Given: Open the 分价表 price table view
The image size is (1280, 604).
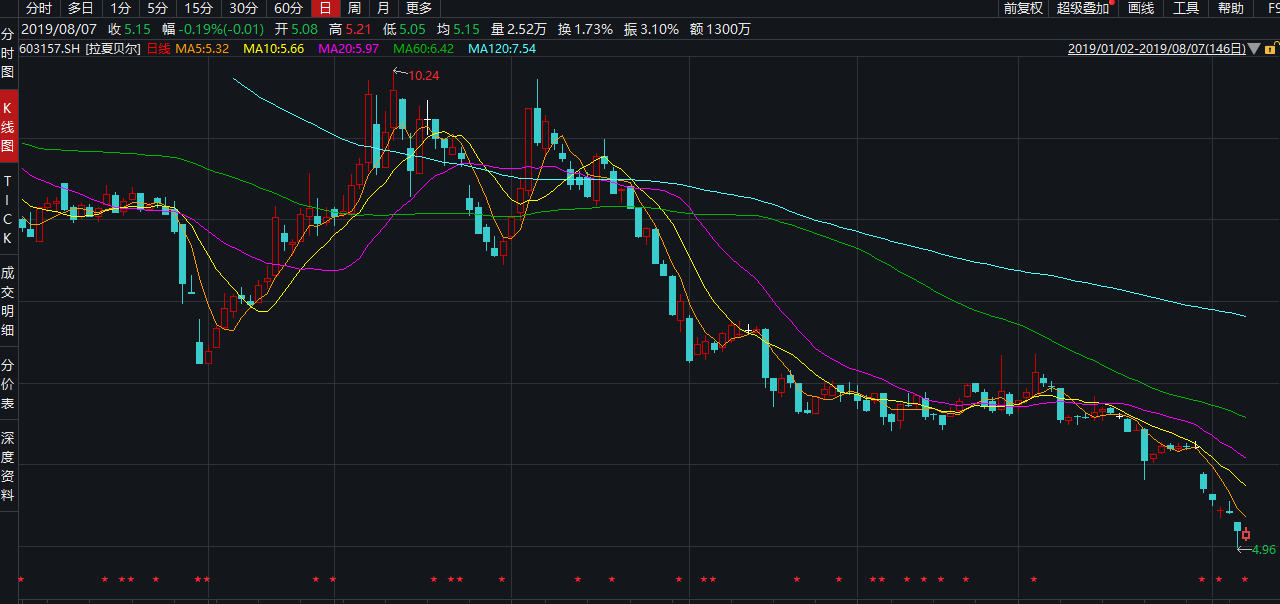Looking at the screenshot, I should tap(8, 385).
